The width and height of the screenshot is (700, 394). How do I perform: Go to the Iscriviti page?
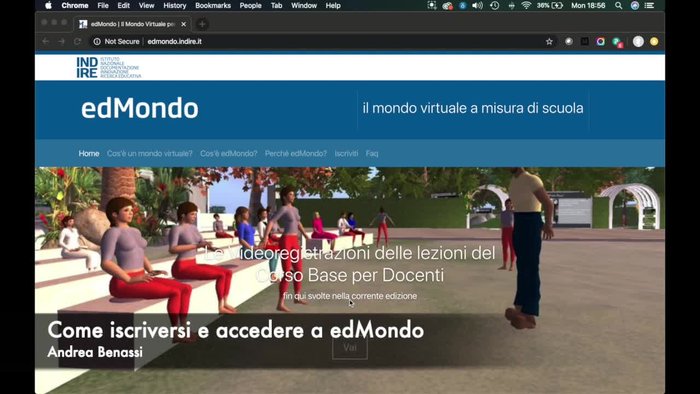click(x=346, y=153)
